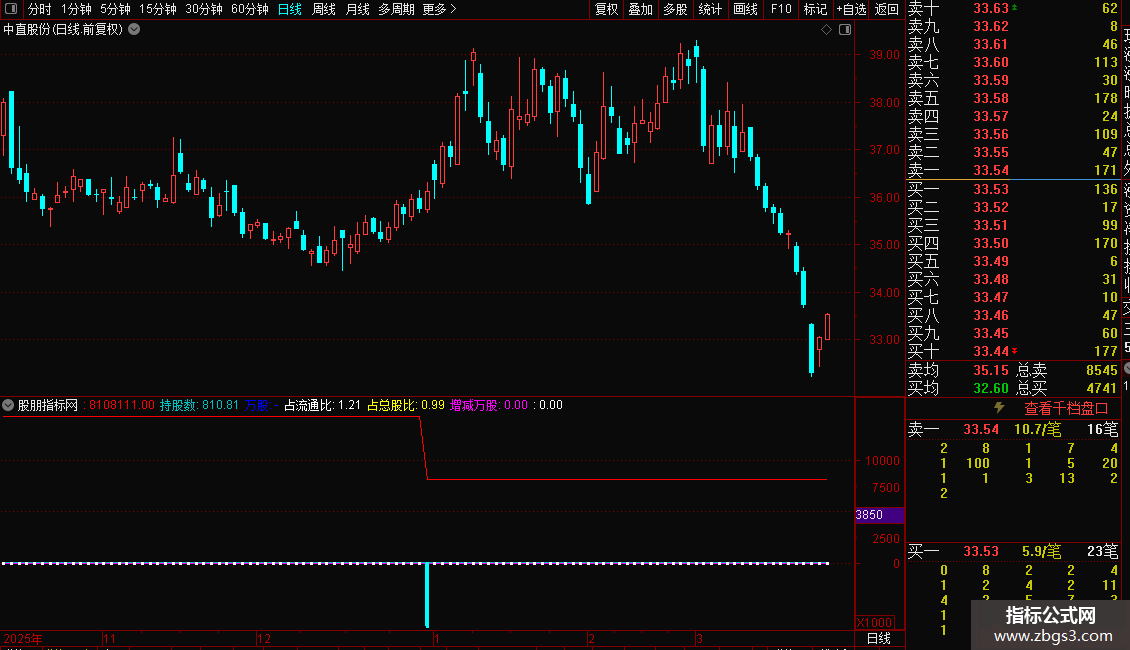The image size is (1130, 650).
Task: Expand the 股朋指标网 indicator dropdown
Action: click(x=8, y=405)
